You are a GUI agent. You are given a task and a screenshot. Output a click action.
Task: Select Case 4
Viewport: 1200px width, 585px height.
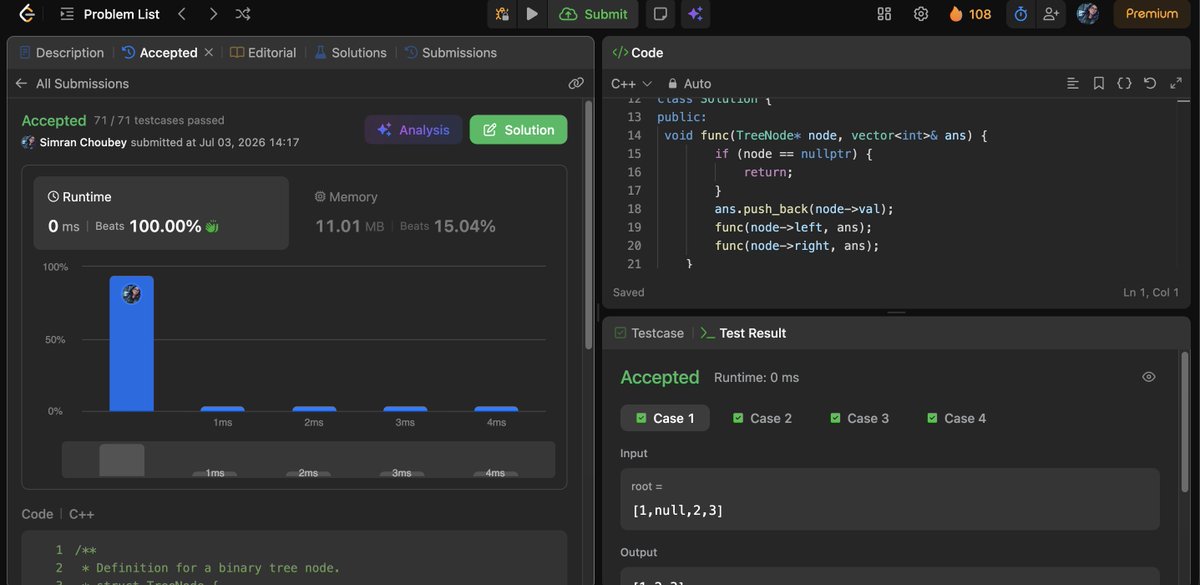pos(956,418)
